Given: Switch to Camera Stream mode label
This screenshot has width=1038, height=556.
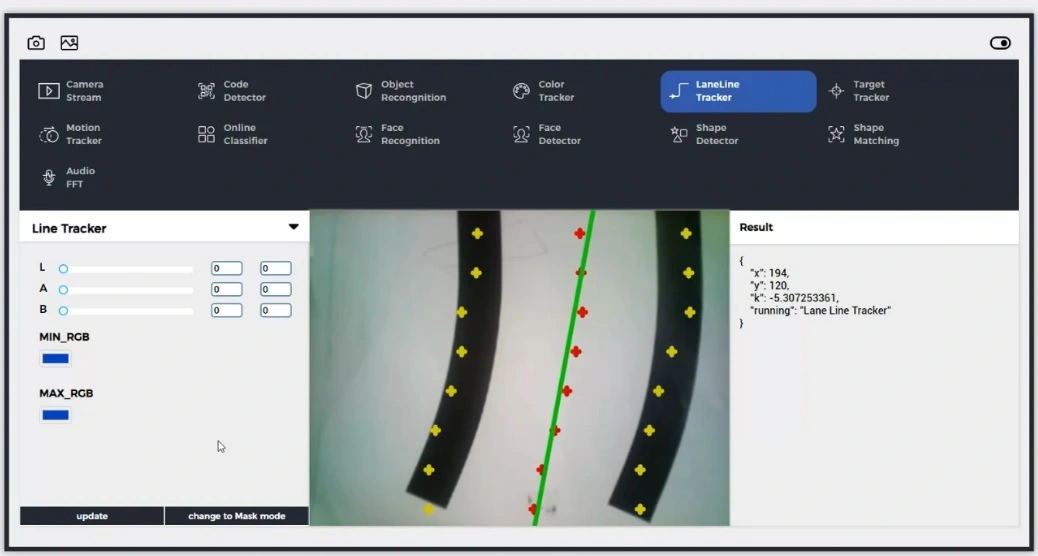Looking at the screenshot, I should [x=84, y=91].
